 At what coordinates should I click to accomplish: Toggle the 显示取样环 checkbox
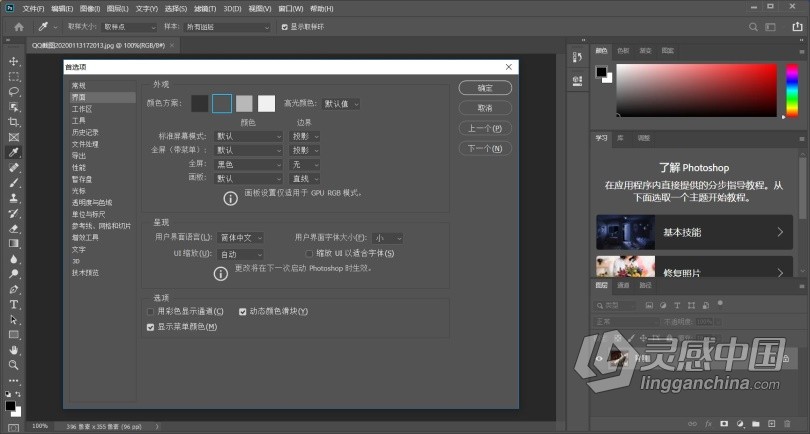point(285,27)
